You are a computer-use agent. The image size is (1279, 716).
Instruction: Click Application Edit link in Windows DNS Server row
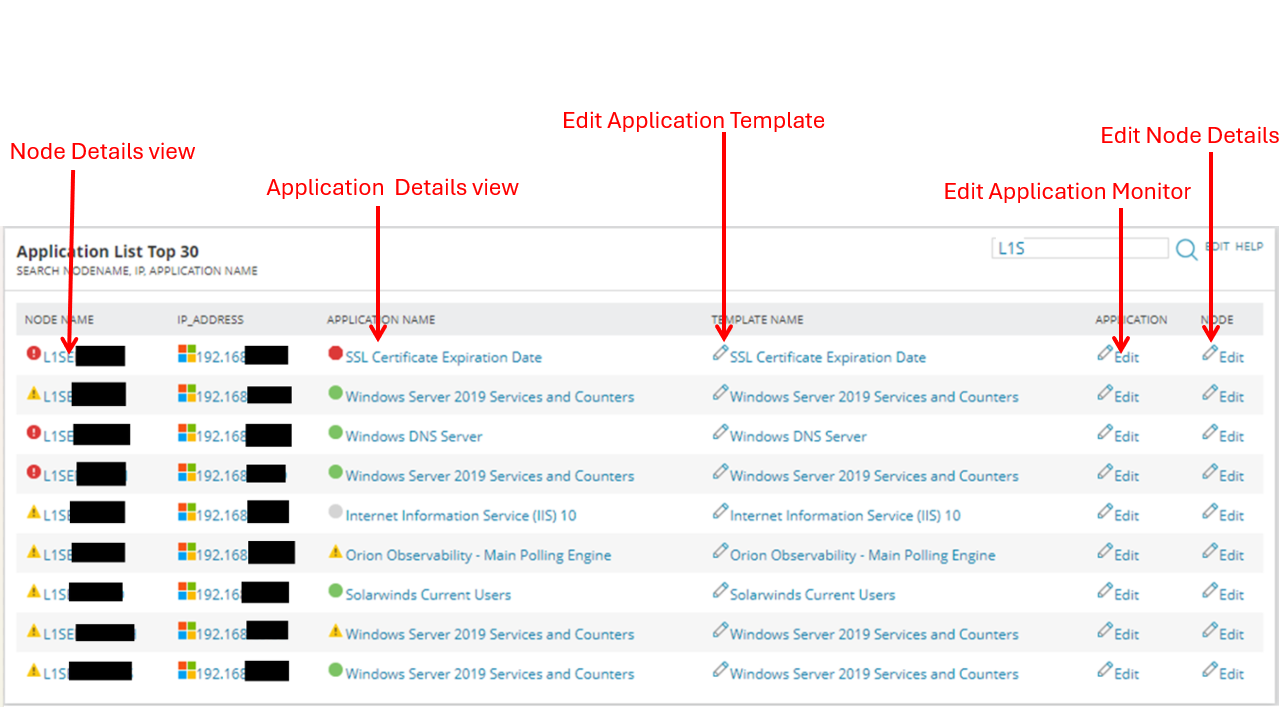point(1127,436)
